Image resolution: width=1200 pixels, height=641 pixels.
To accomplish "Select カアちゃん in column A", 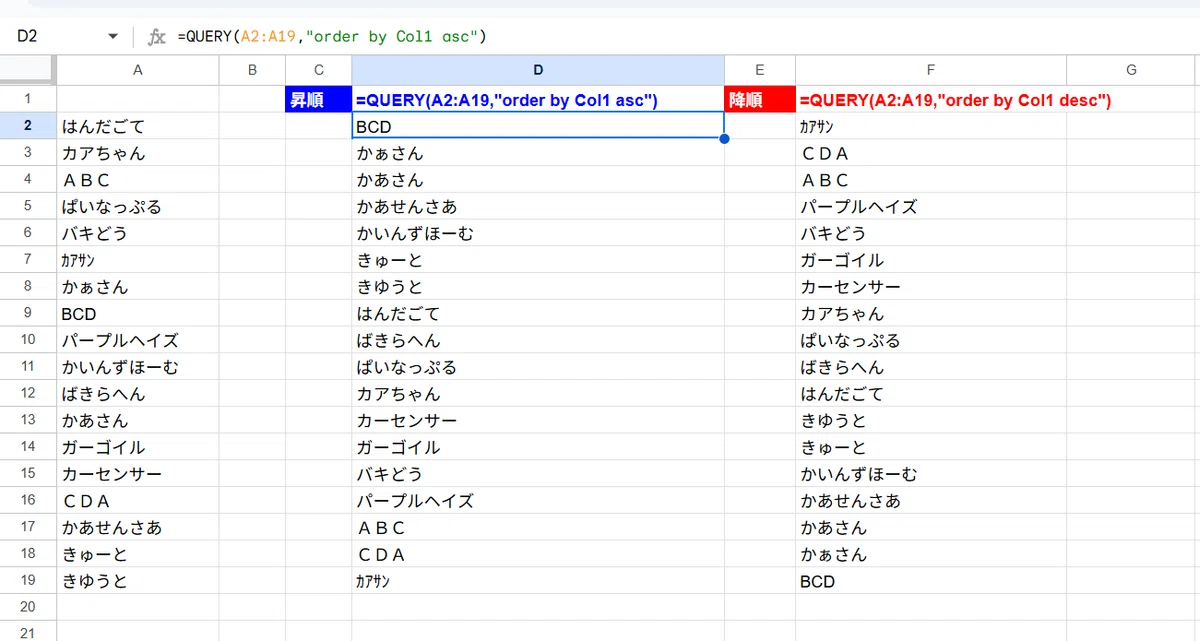I will pyautogui.click(x=138, y=153).
